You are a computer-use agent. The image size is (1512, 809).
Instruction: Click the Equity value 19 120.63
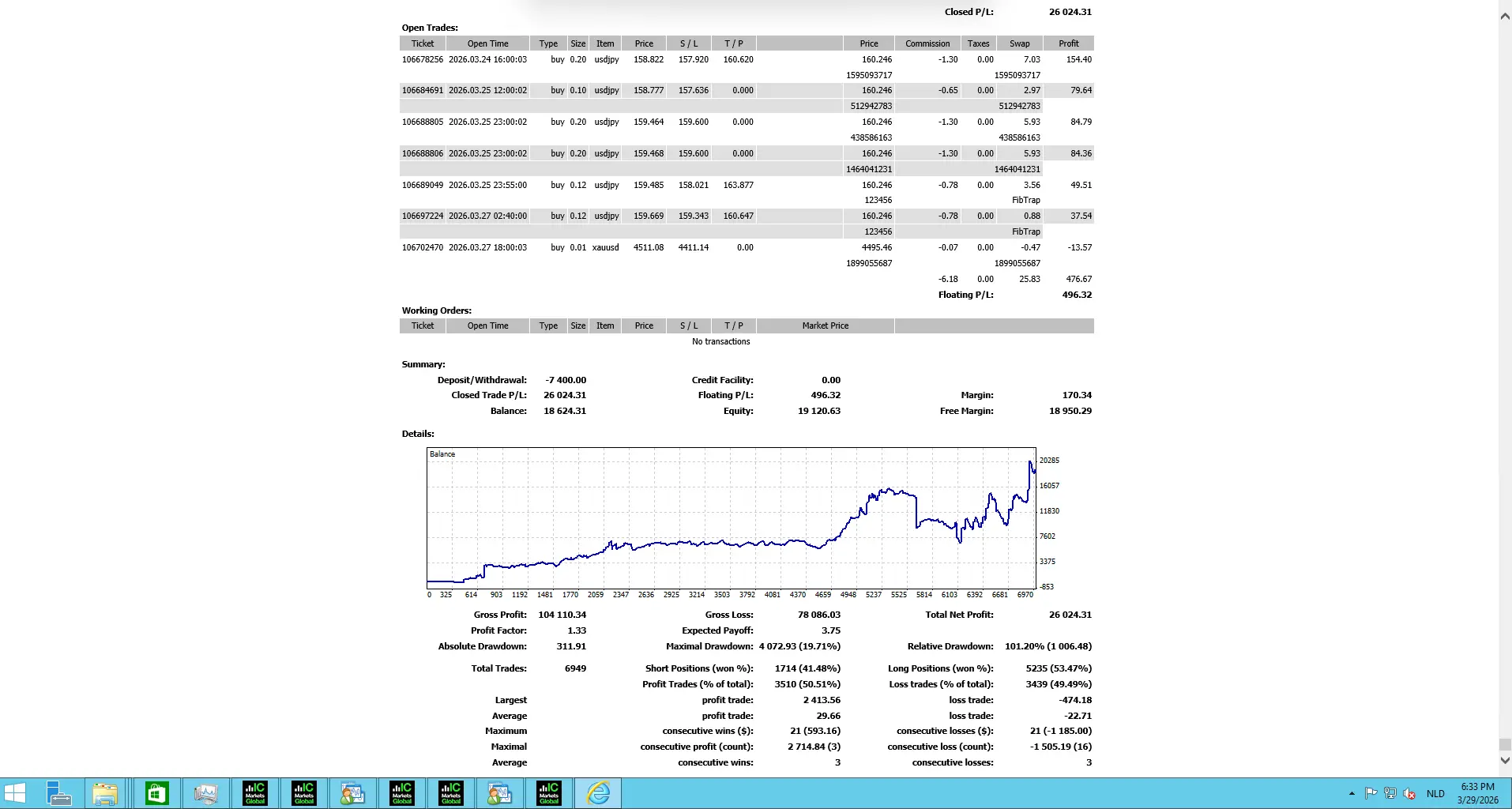[819, 411]
